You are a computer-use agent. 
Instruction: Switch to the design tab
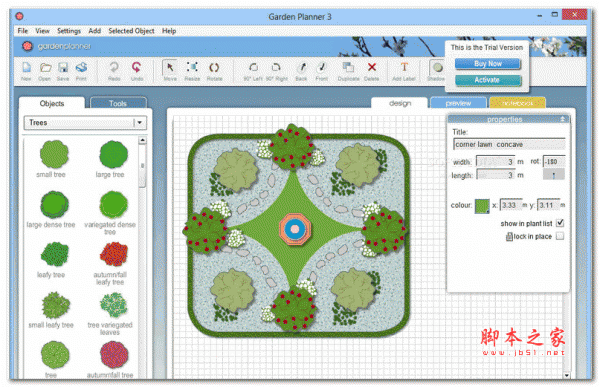tap(400, 103)
